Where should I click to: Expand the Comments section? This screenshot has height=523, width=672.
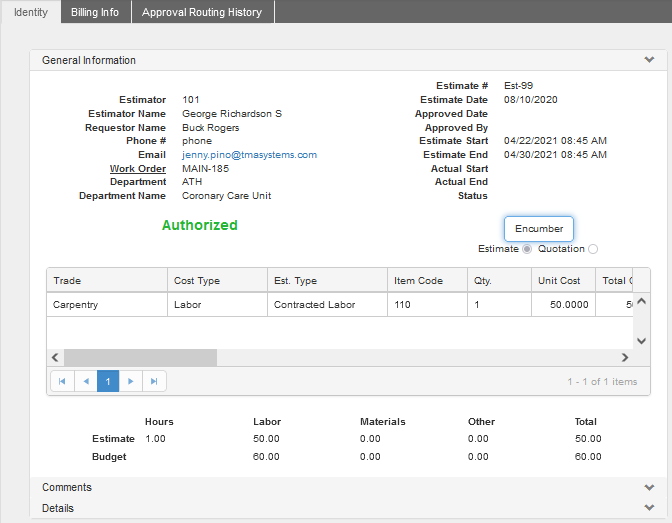click(x=649, y=487)
